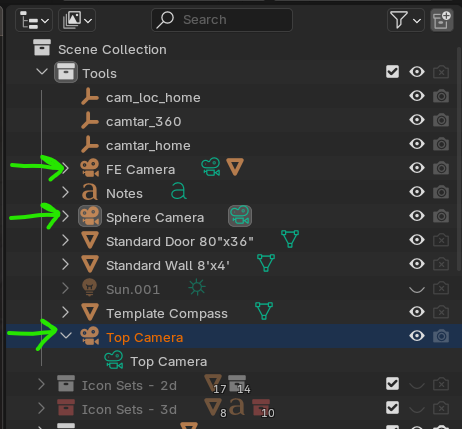Click the green sun light data icon beside Sun.001
462x429 pixels.
197,287
